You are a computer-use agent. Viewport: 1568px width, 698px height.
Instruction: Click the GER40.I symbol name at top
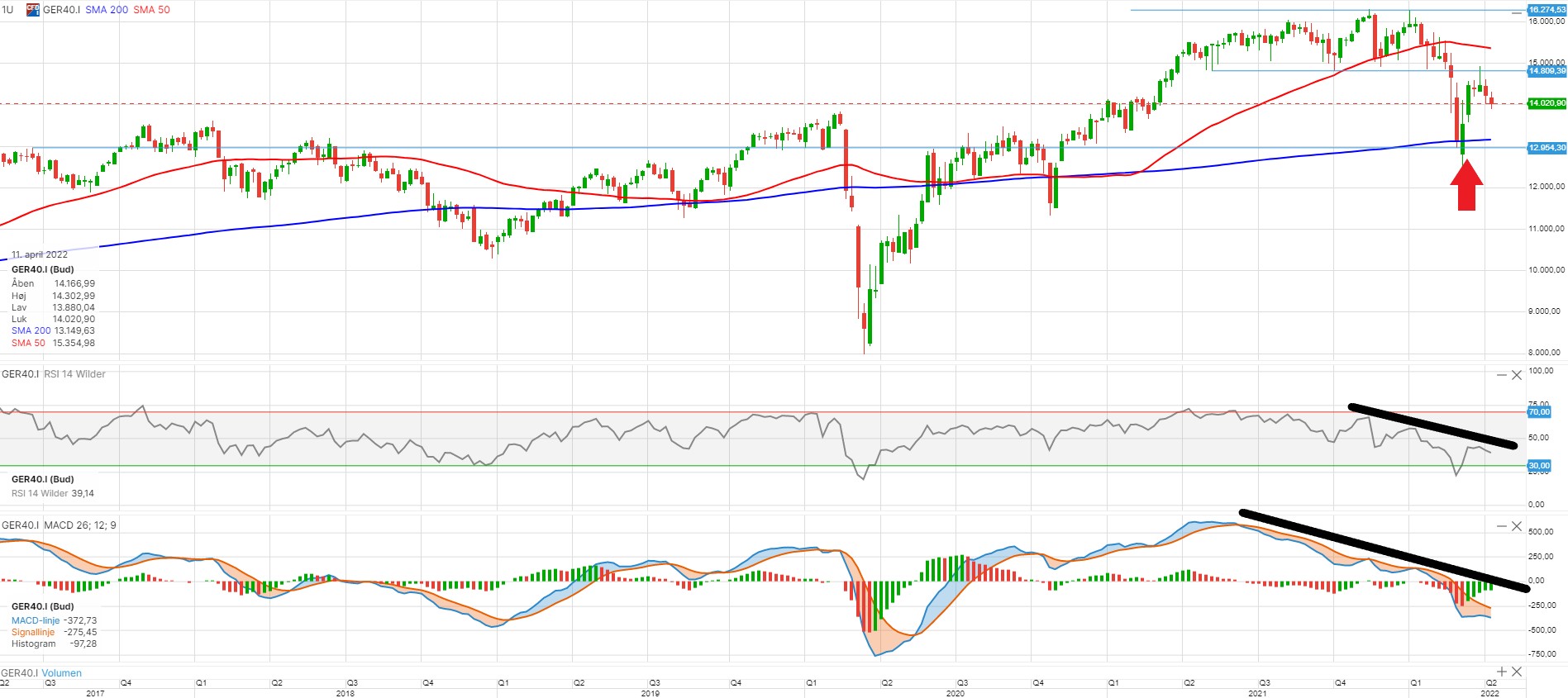point(61,10)
